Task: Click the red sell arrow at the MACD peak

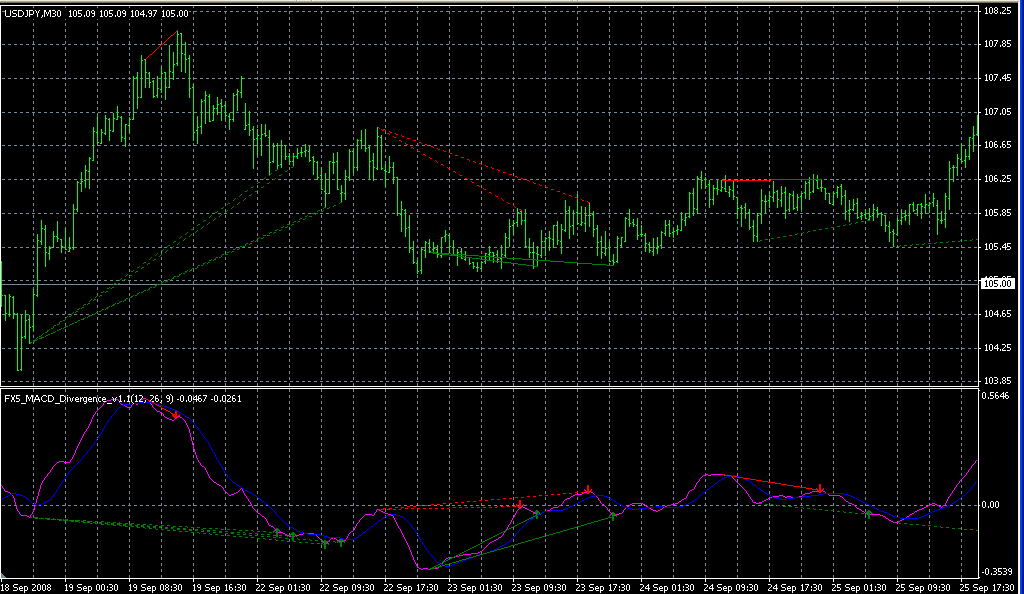Action: pos(176,414)
